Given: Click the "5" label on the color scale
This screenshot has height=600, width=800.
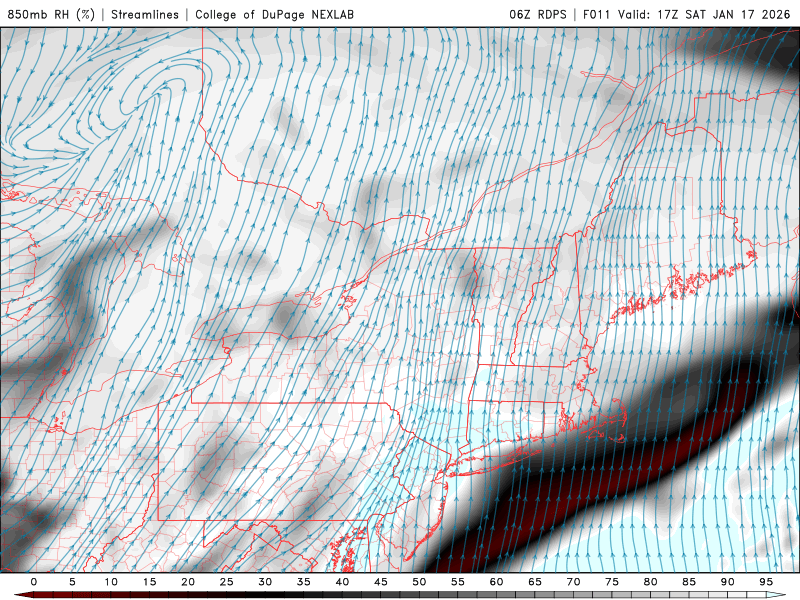Looking at the screenshot, I should (x=72, y=582).
